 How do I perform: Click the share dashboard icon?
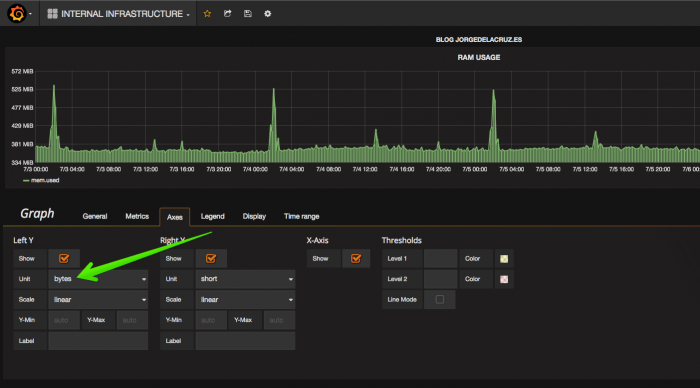228,14
